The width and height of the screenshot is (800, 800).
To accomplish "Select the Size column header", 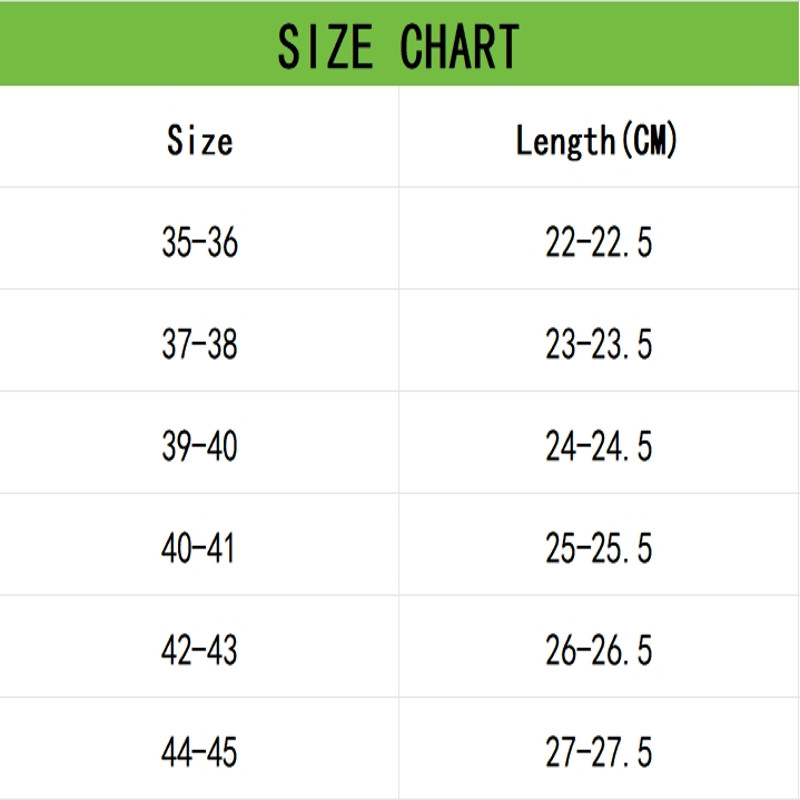I will tap(200, 140).
